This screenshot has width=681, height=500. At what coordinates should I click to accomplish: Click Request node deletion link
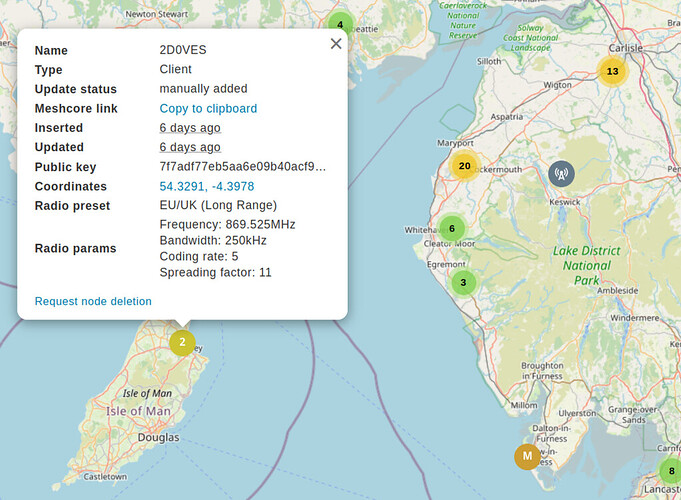[93, 301]
